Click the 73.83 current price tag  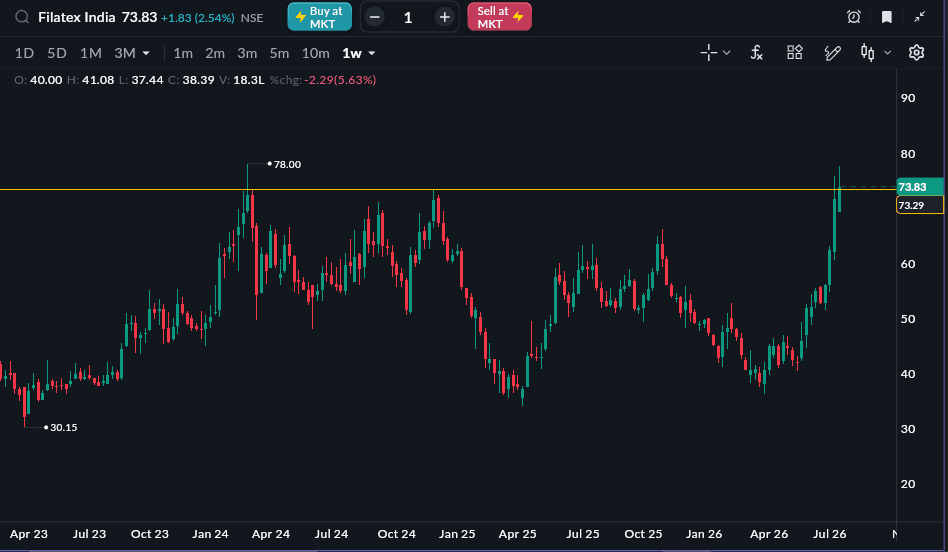coord(919,187)
